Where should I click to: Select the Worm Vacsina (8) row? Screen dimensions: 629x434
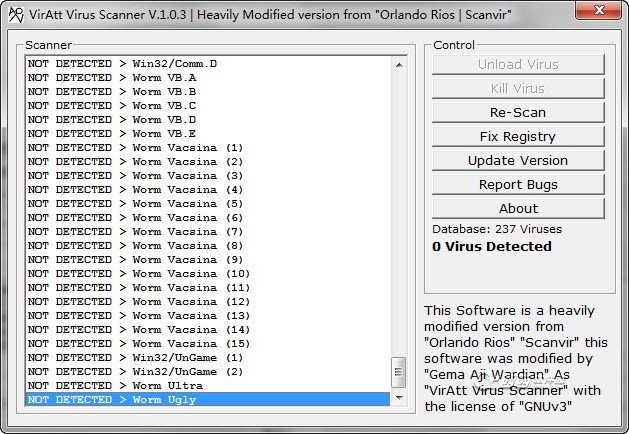point(208,245)
